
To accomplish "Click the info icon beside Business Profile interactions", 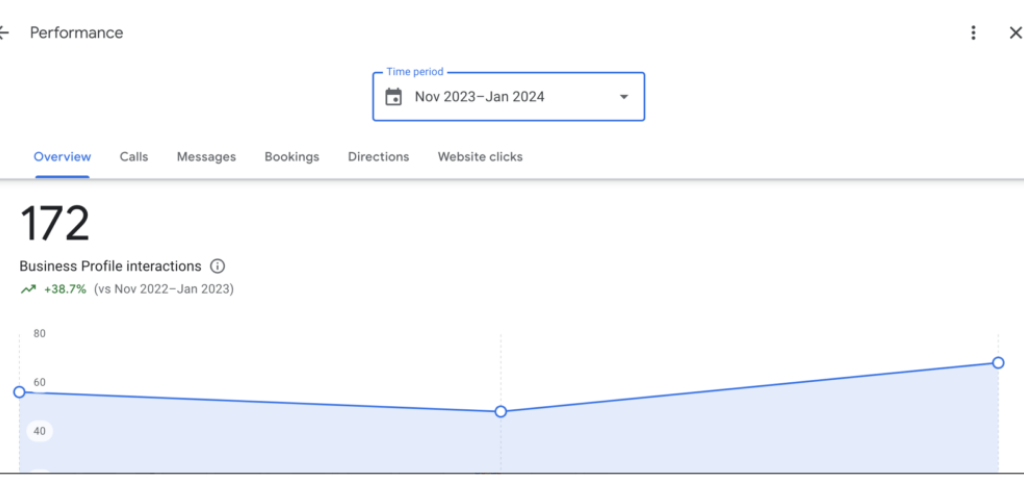I will (218, 267).
